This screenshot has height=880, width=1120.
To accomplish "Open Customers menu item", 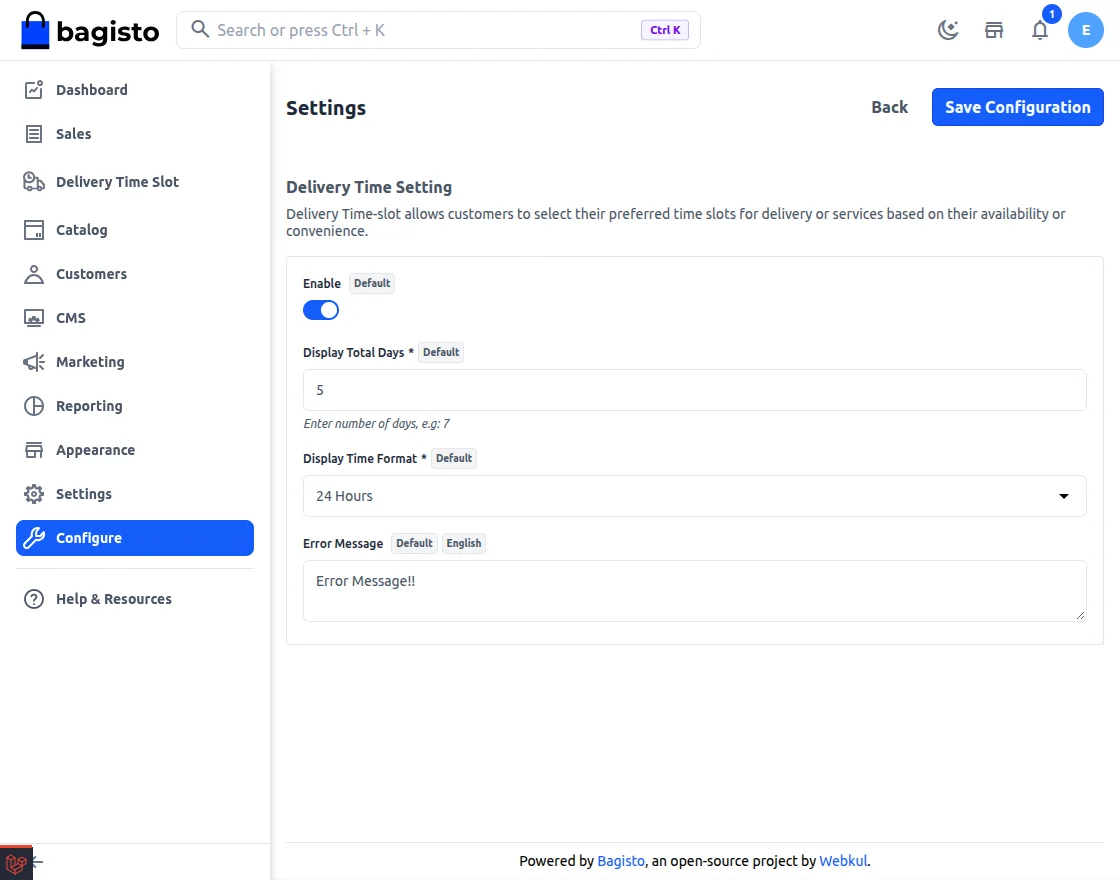I will point(135,274).
